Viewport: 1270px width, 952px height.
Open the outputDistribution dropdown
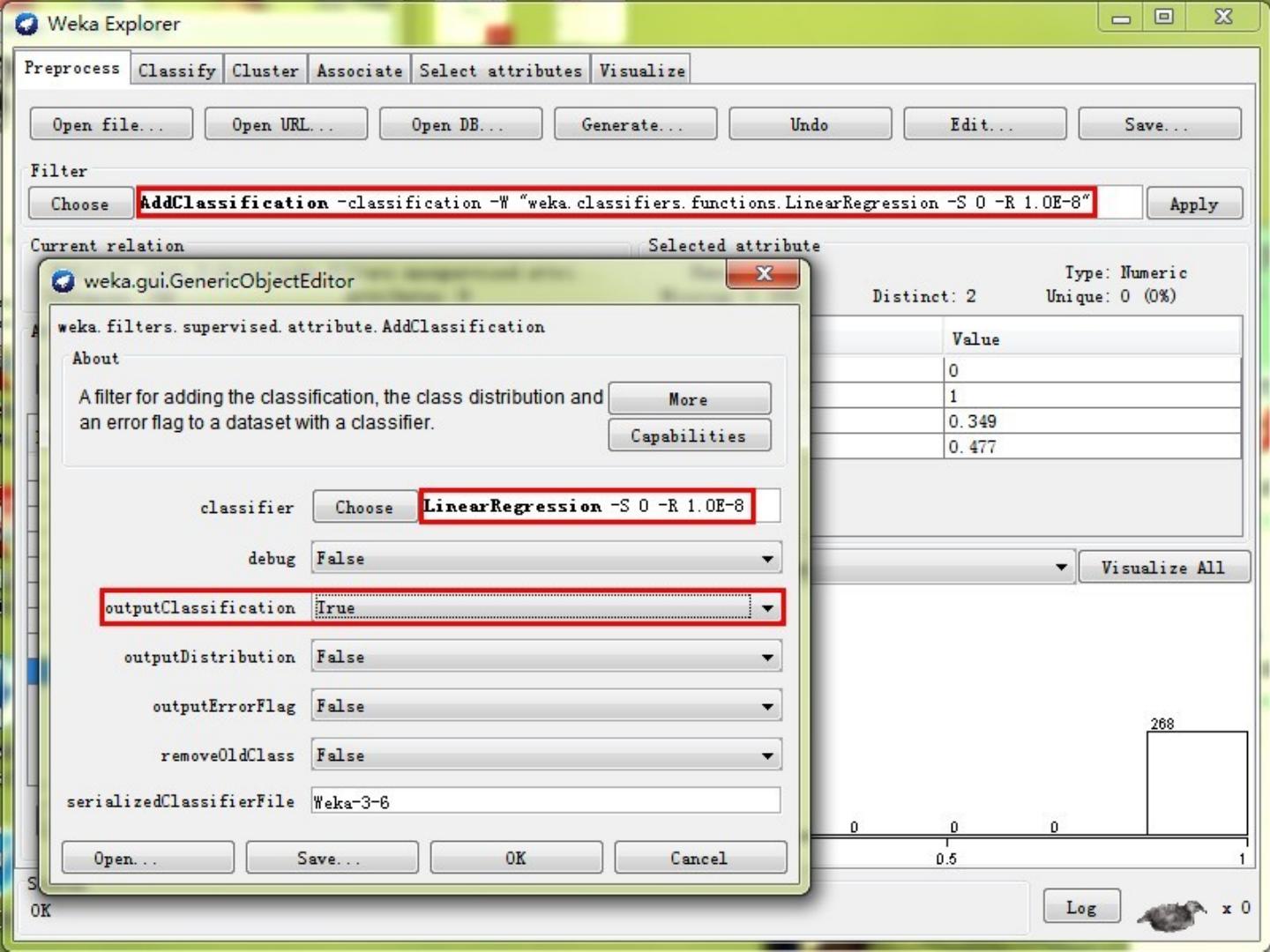(547, 657)
